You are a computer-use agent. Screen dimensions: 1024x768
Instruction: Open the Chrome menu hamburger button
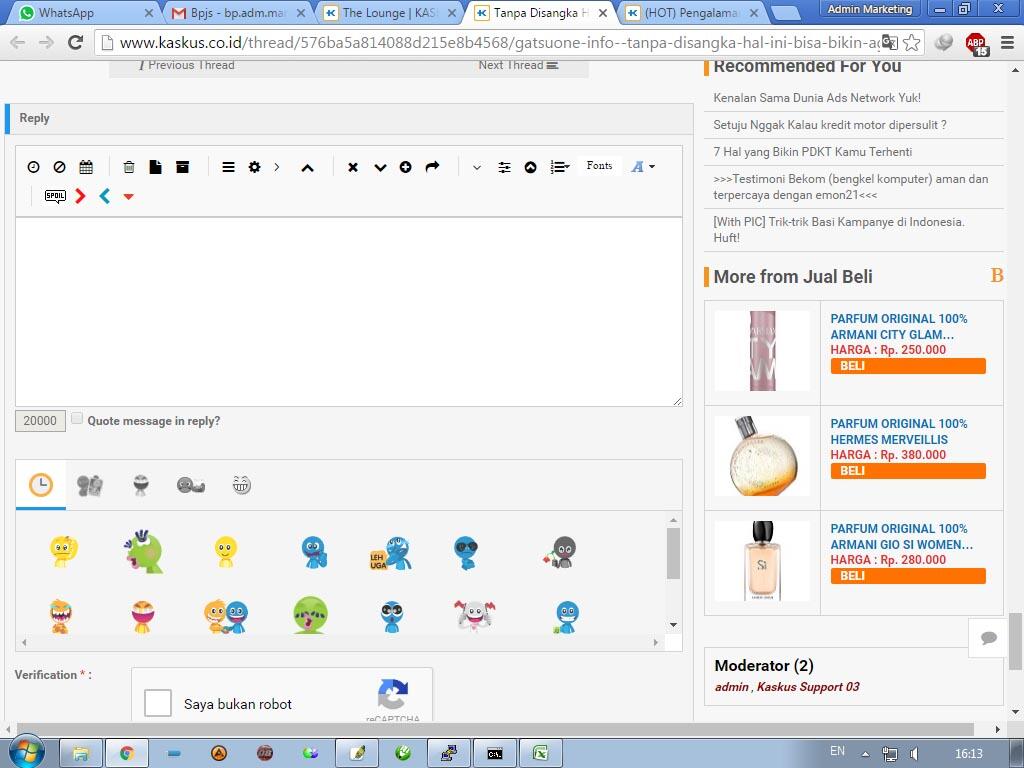(x=1008, y=43)
